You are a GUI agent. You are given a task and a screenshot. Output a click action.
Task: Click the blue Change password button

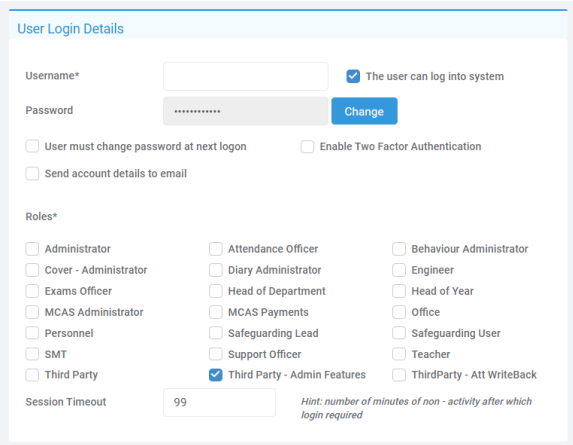[364, 111]
